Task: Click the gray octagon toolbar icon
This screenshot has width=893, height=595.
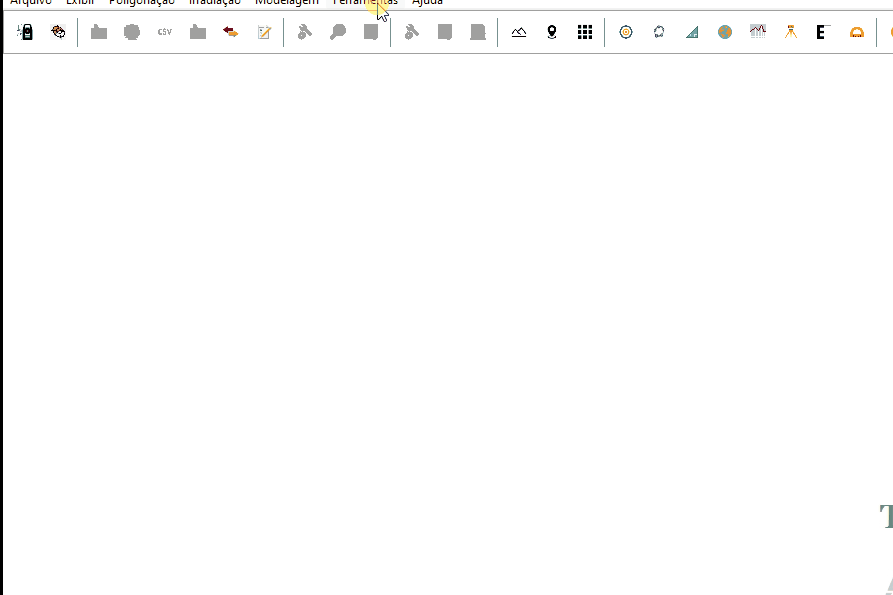Action: point(132,32)
